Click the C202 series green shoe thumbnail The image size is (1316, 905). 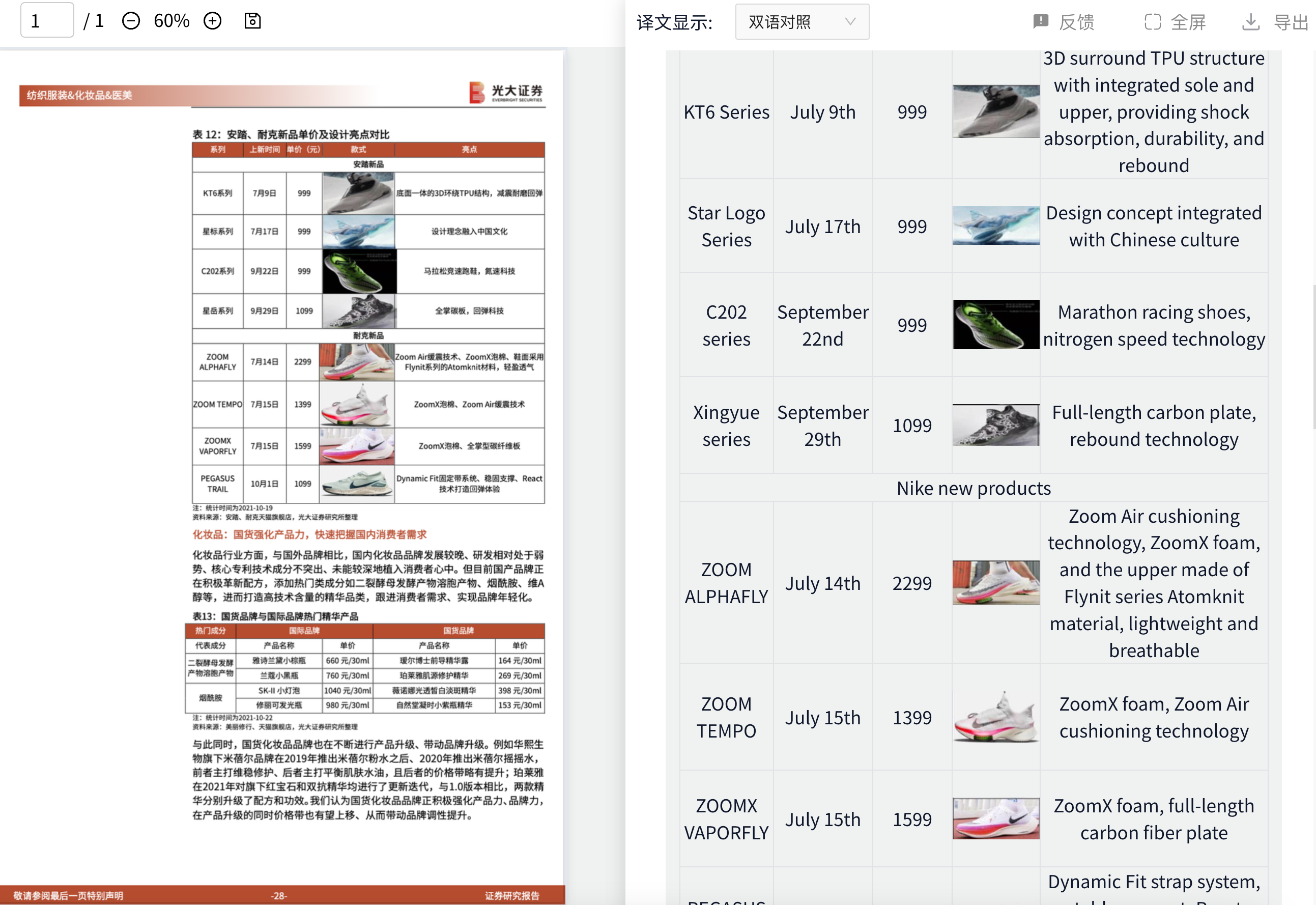pos(996,324)
